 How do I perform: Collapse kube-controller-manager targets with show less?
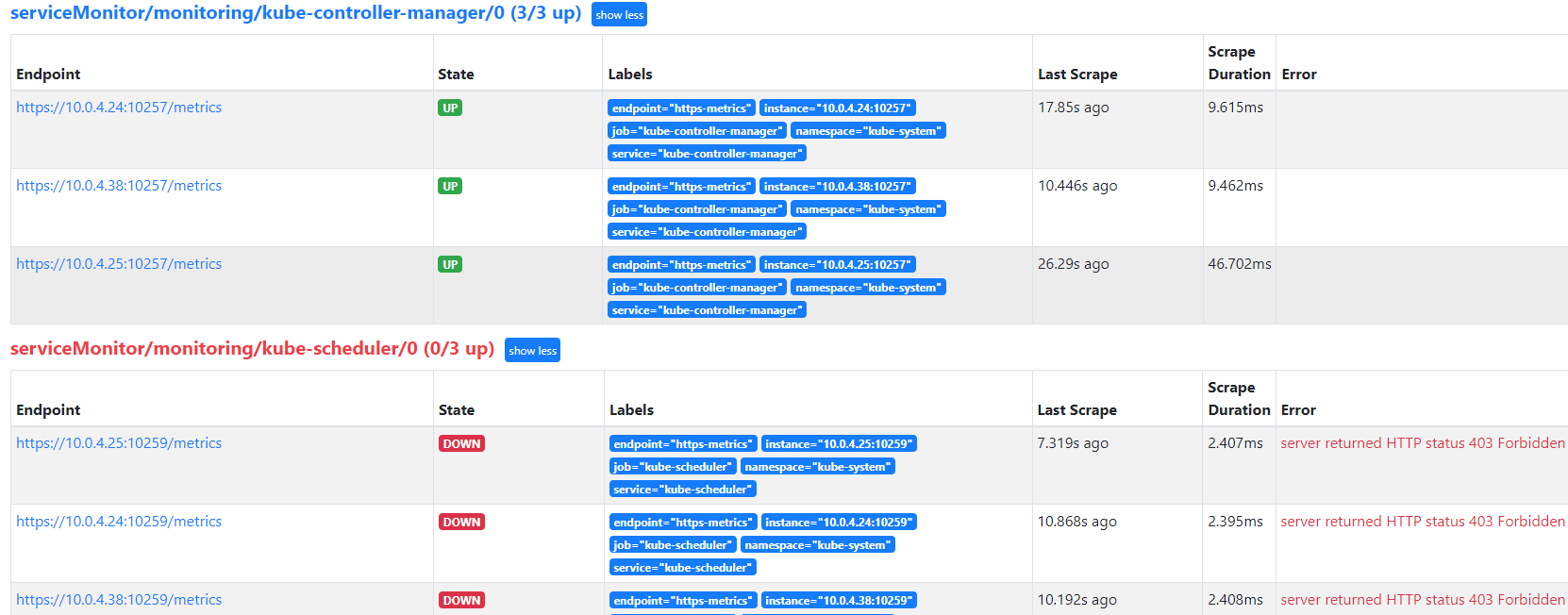point(619,14)
